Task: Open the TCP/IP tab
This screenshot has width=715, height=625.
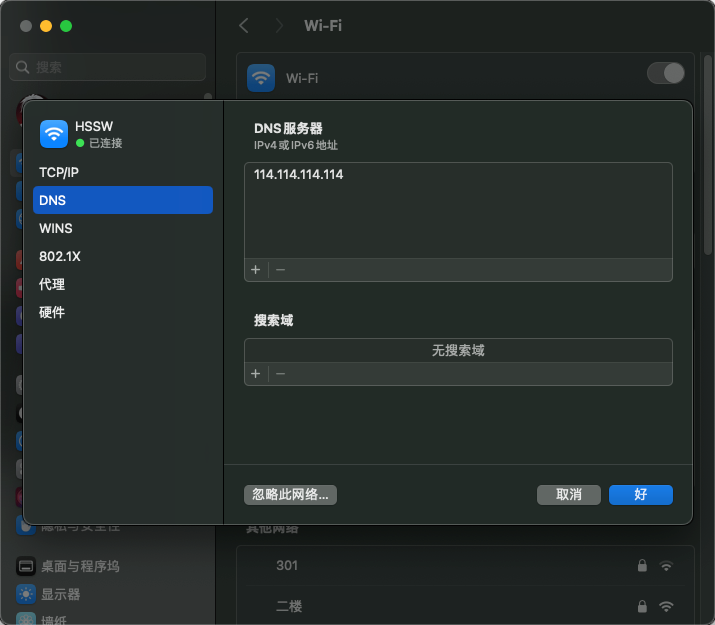Action: [x=59, y=172]
